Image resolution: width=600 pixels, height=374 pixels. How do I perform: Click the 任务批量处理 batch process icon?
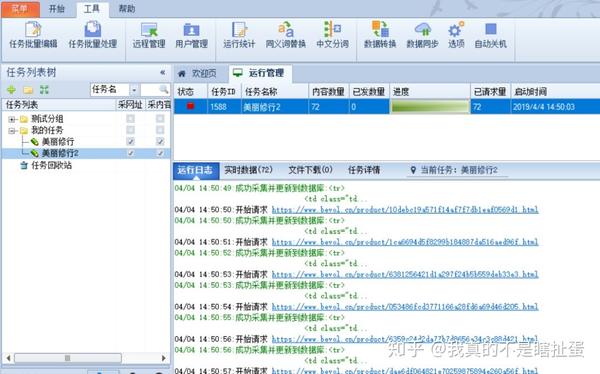pyautogui.click(x=93, y=35)
